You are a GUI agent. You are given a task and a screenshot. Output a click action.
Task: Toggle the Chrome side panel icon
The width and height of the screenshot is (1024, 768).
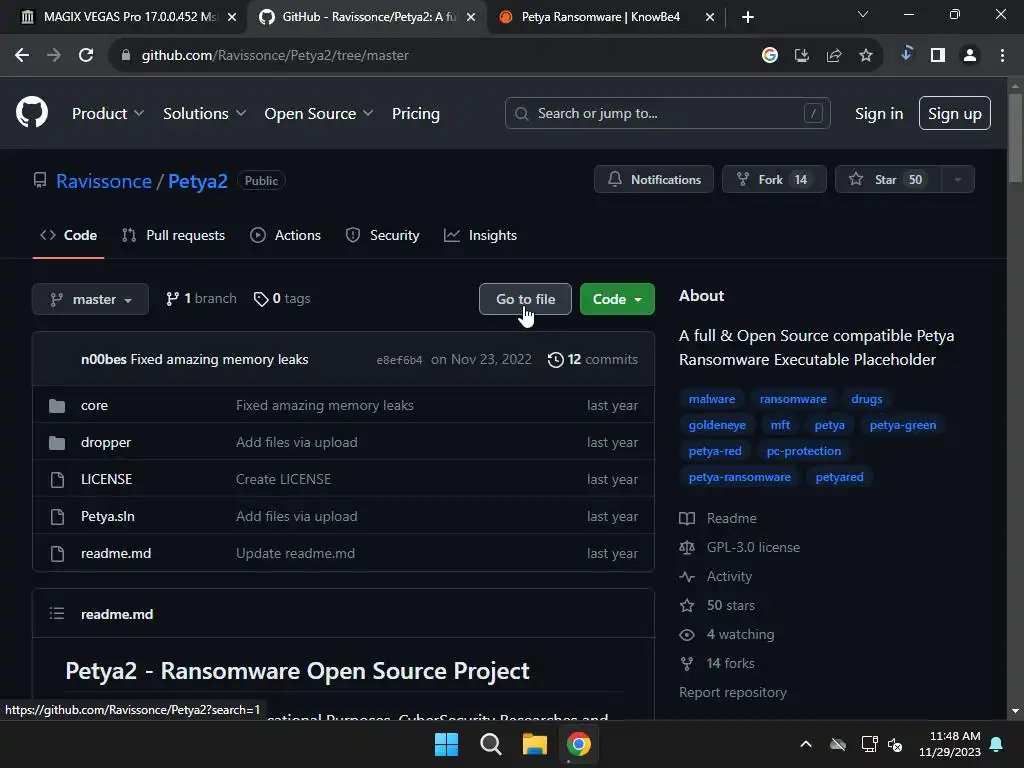point(938,56)
